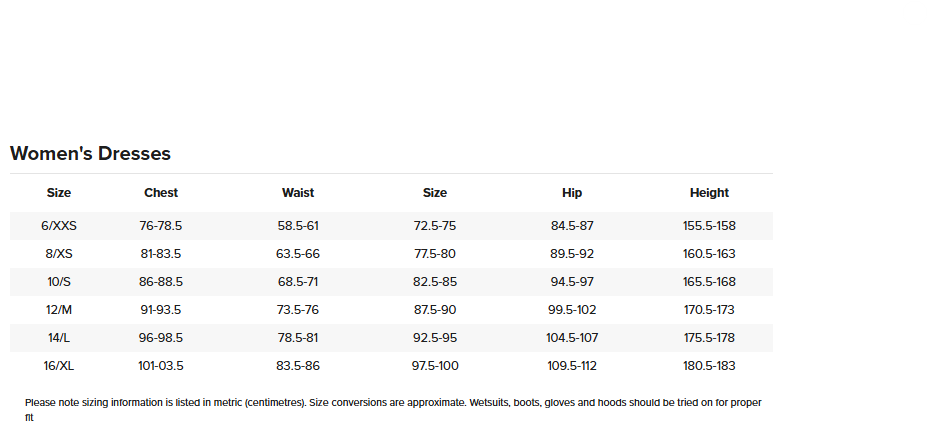Select the 14/L size row label
This screenshot has height=443, width=928.
point(59,338)
